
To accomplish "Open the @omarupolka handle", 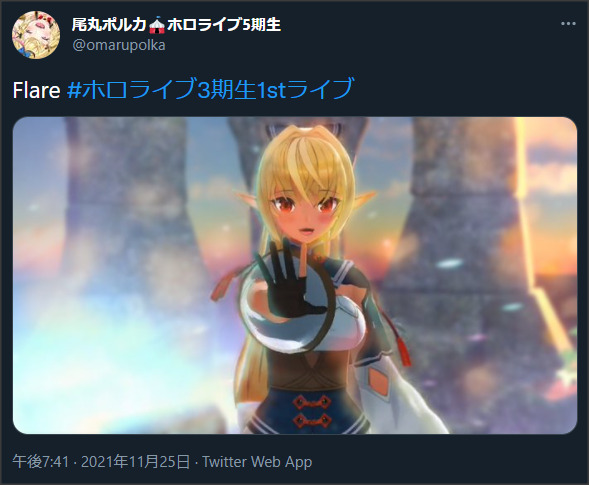I will coord(119,45).
